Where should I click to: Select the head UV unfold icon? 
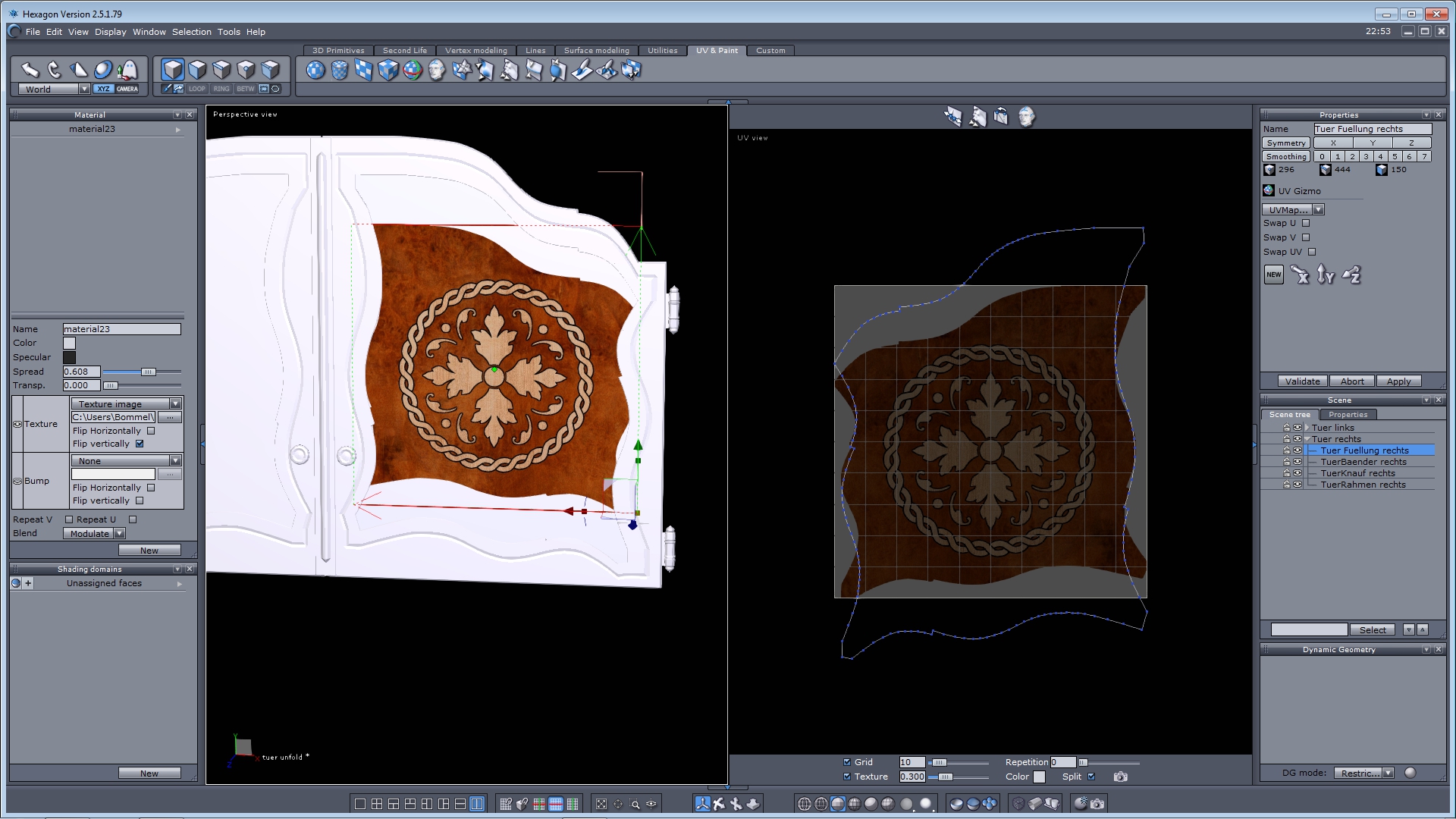pyautogui.click(x=437, y=71)
